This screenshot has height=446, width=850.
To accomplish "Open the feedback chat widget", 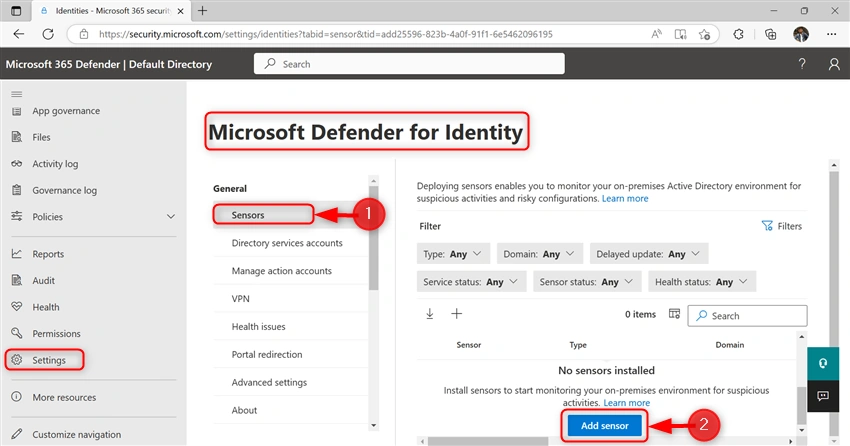I will 823,396.
